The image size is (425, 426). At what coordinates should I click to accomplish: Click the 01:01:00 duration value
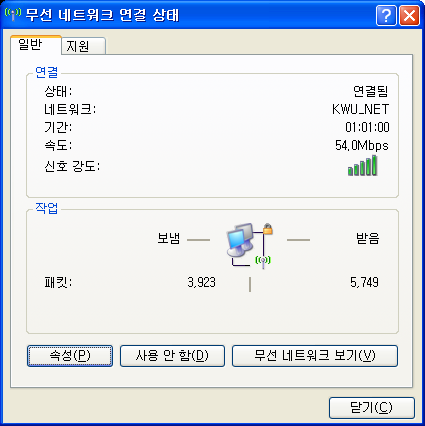pyautogui.click(x=367, y=127)
